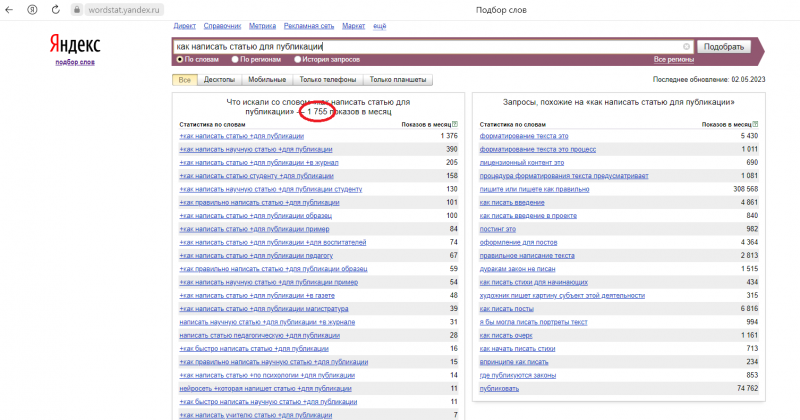Open similar query постинг это

497,229
